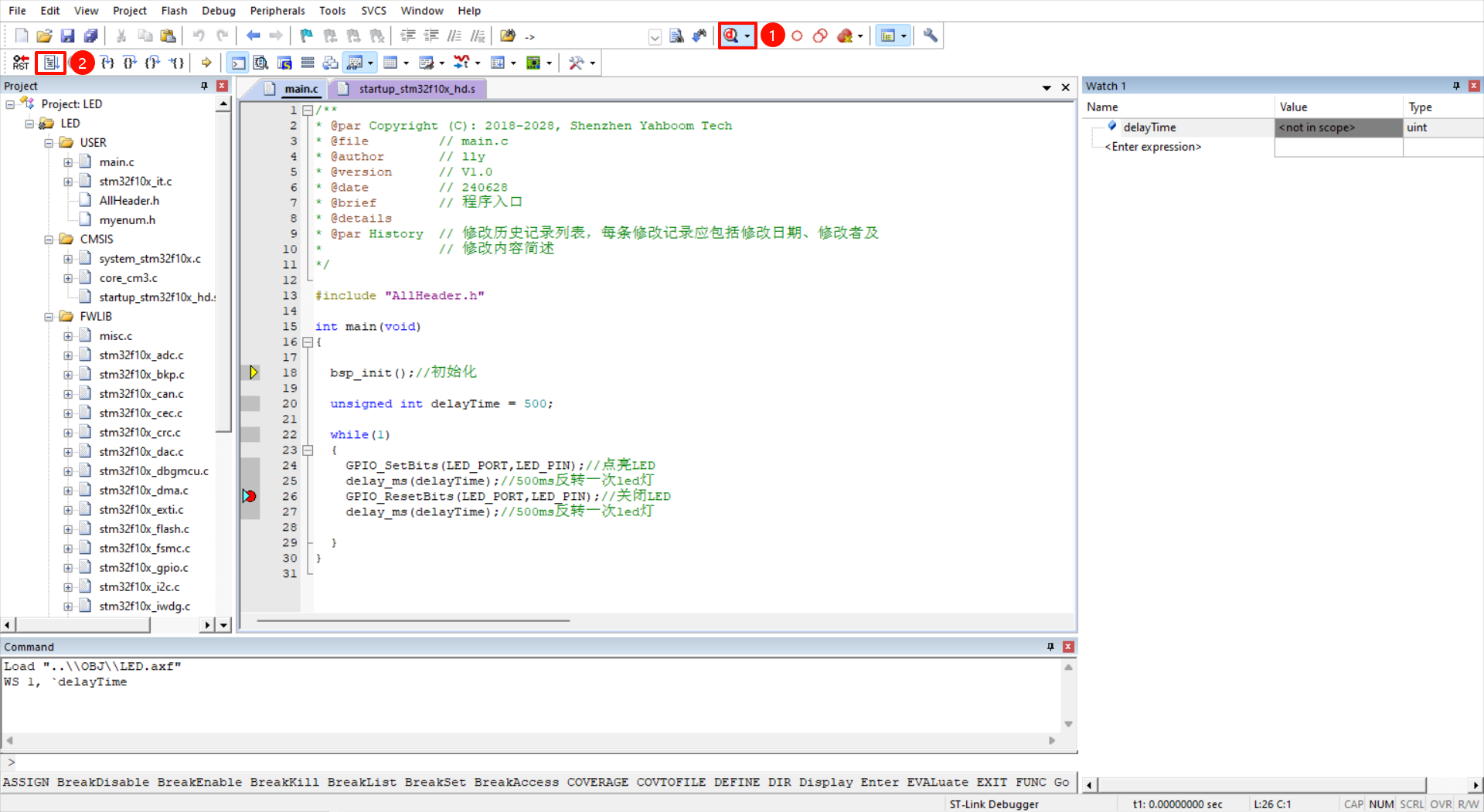Toggle the Watch Windows button
1484x812 pixels.
tap(355, 63)
